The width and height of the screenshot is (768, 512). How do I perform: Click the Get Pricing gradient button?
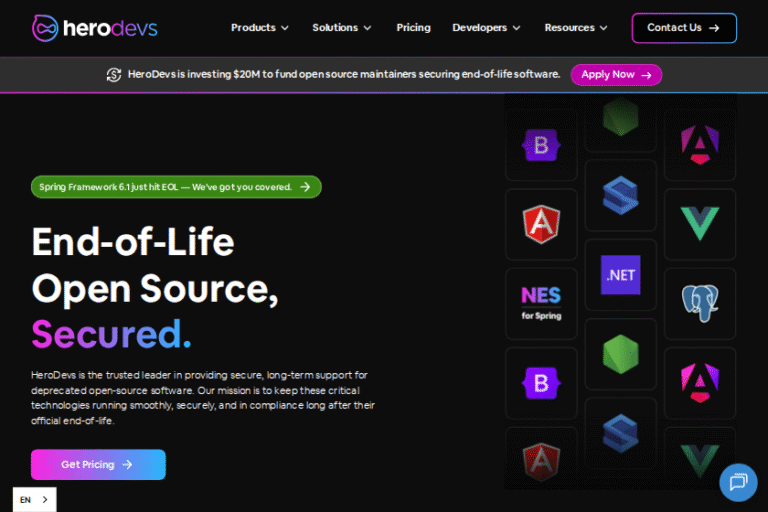point(98,464)
